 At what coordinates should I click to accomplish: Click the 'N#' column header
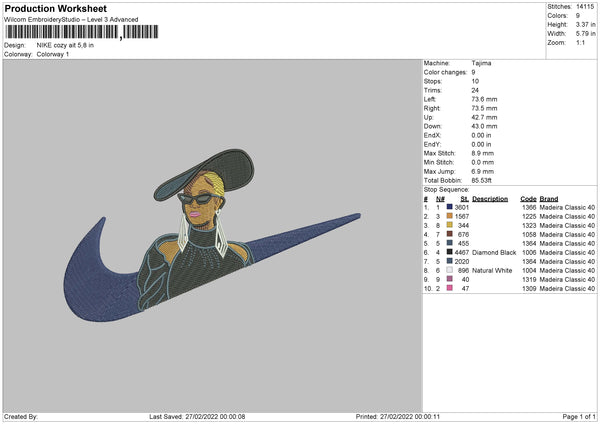coord(440,199)
